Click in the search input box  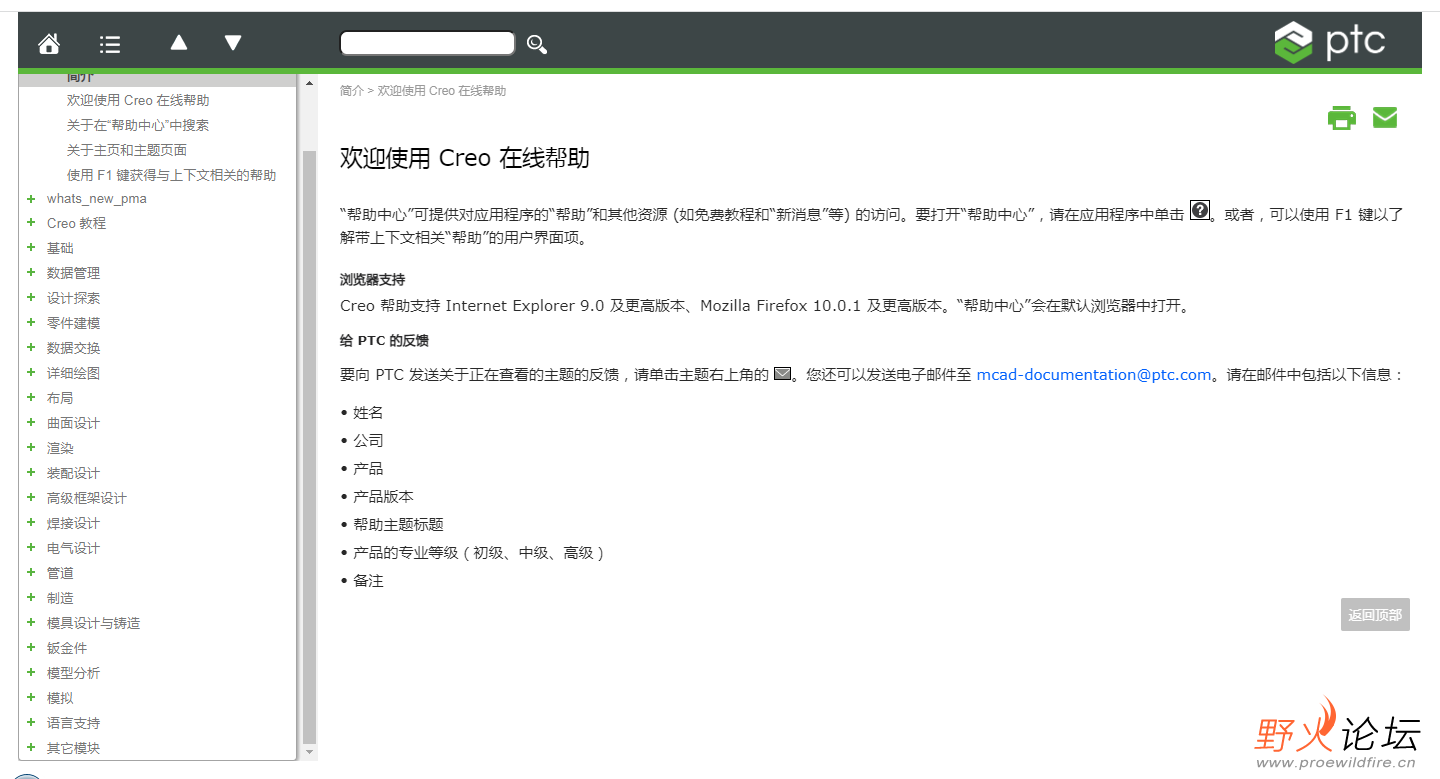click(x=428, y=43)
